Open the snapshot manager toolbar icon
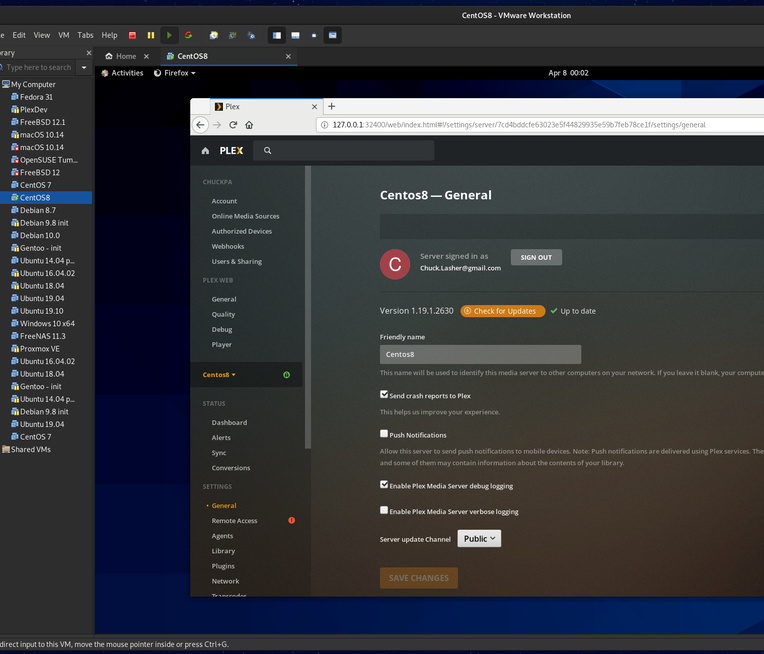Screen dimensions: 764x654 click(251, 35)
